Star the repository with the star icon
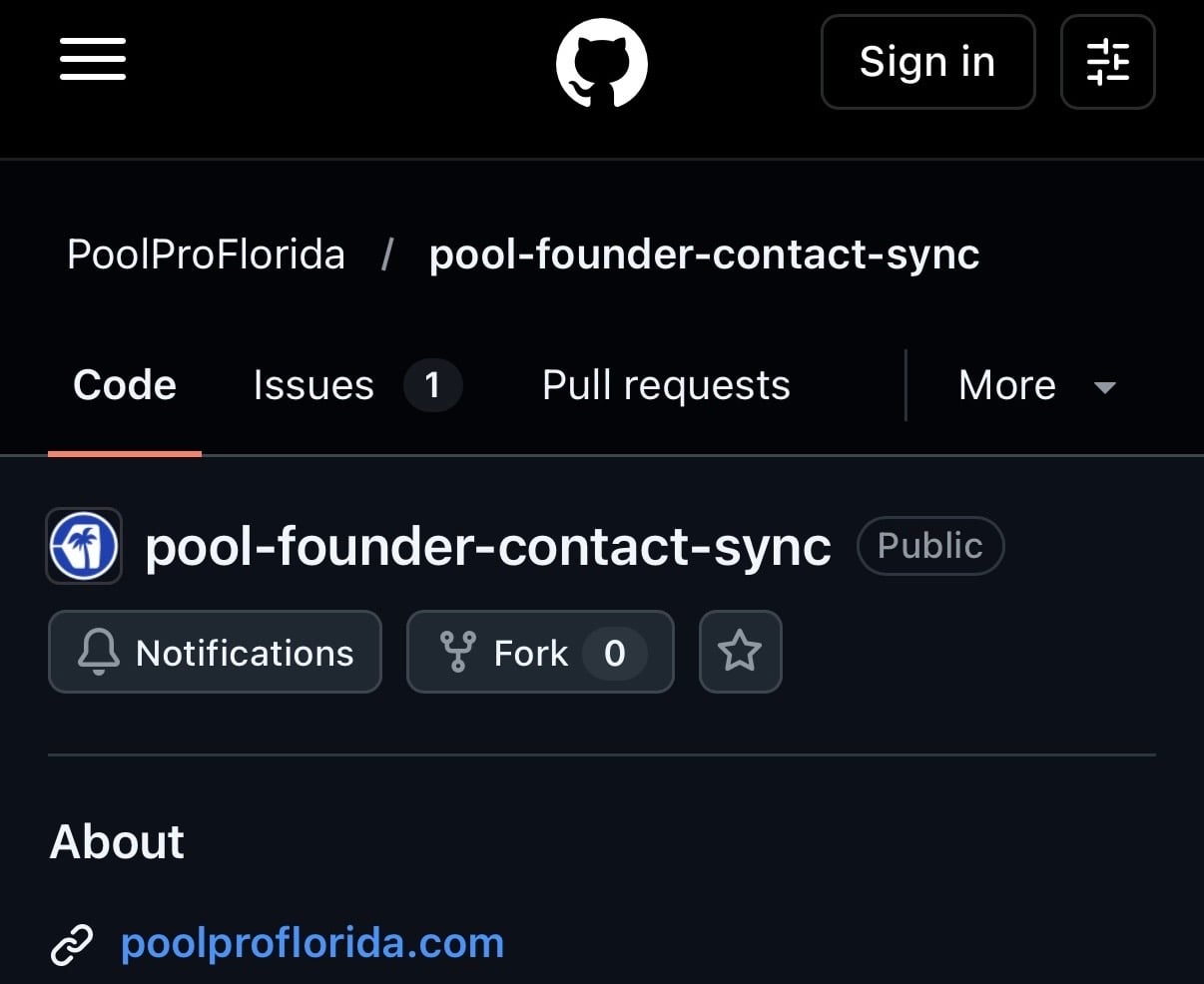Viewport: 1204px width, 984px height. tap(740, 652)
